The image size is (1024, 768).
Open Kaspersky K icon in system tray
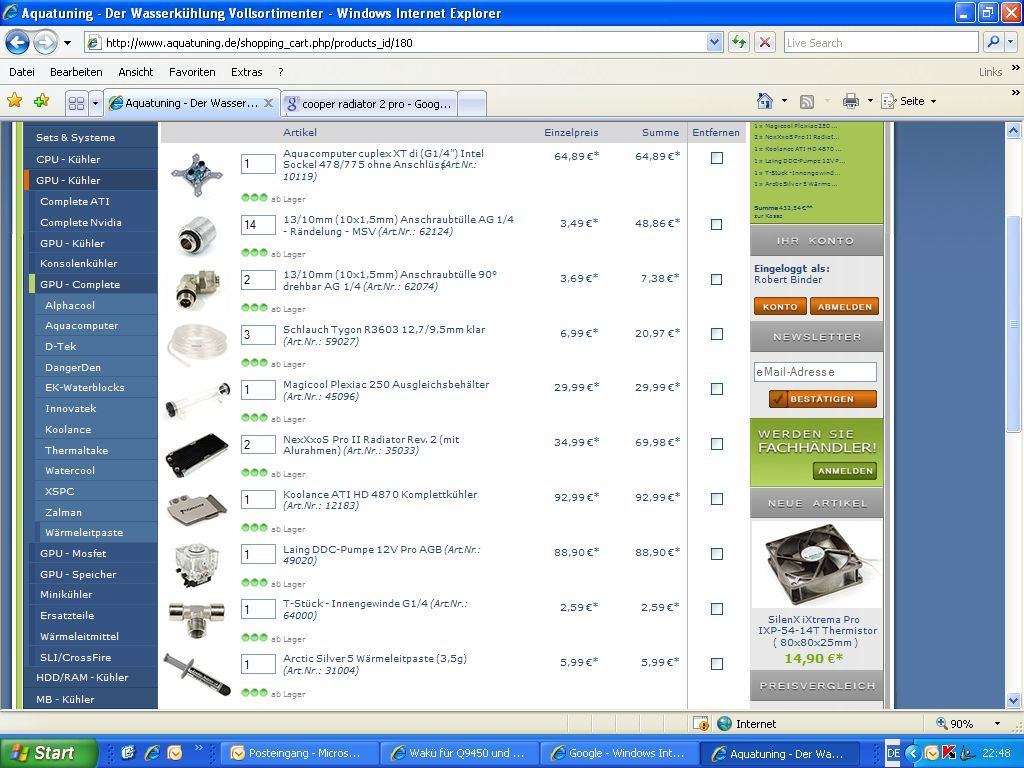(949, 753)
